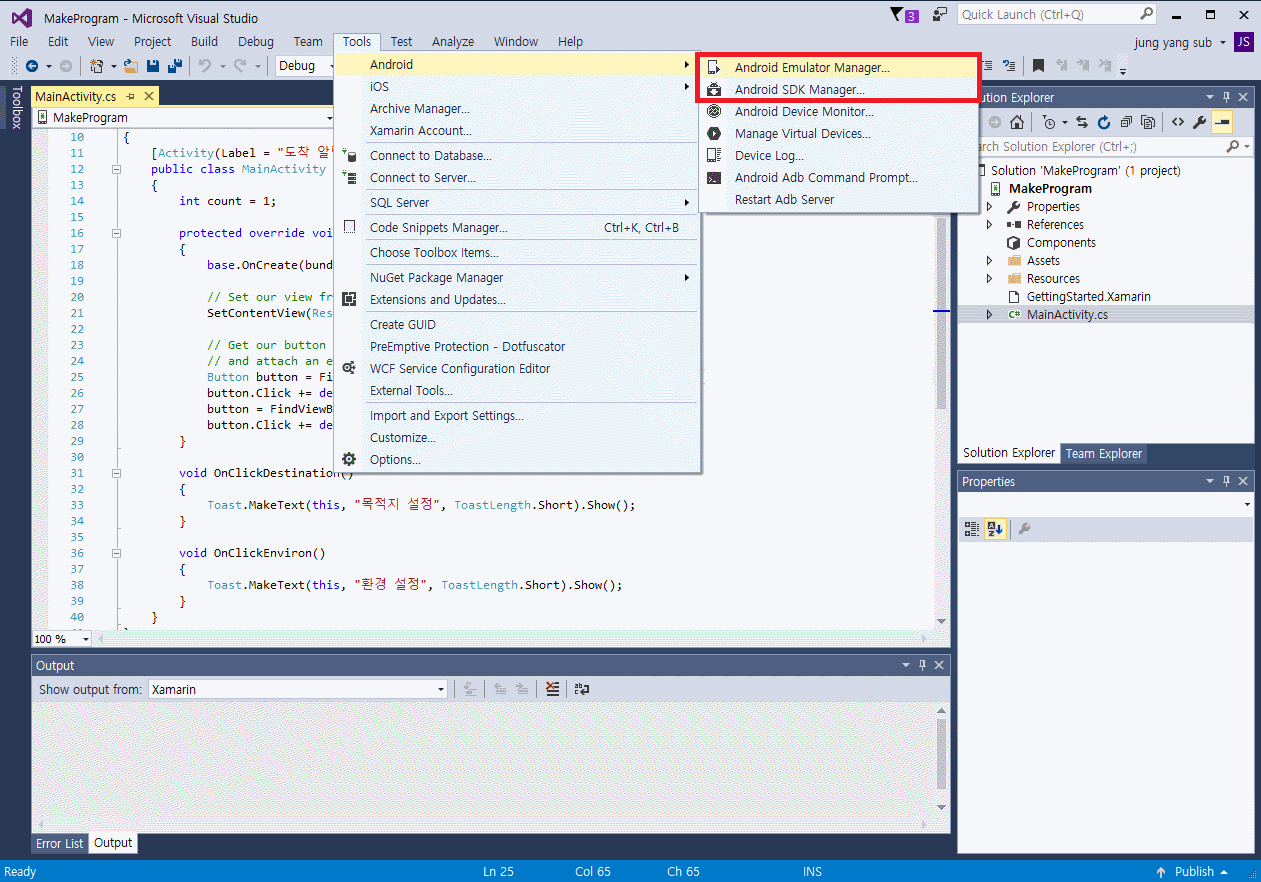Click the Publish icon in status bar

1161,871
